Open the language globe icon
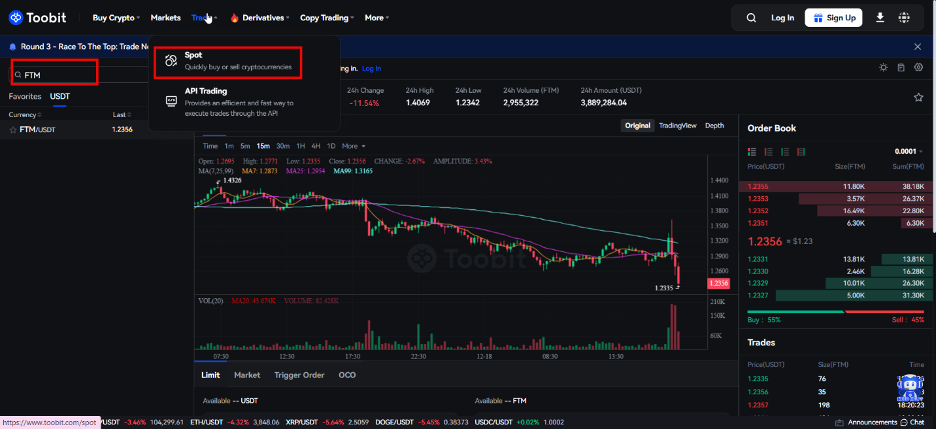The image size is (936, 430). [904, 18]
